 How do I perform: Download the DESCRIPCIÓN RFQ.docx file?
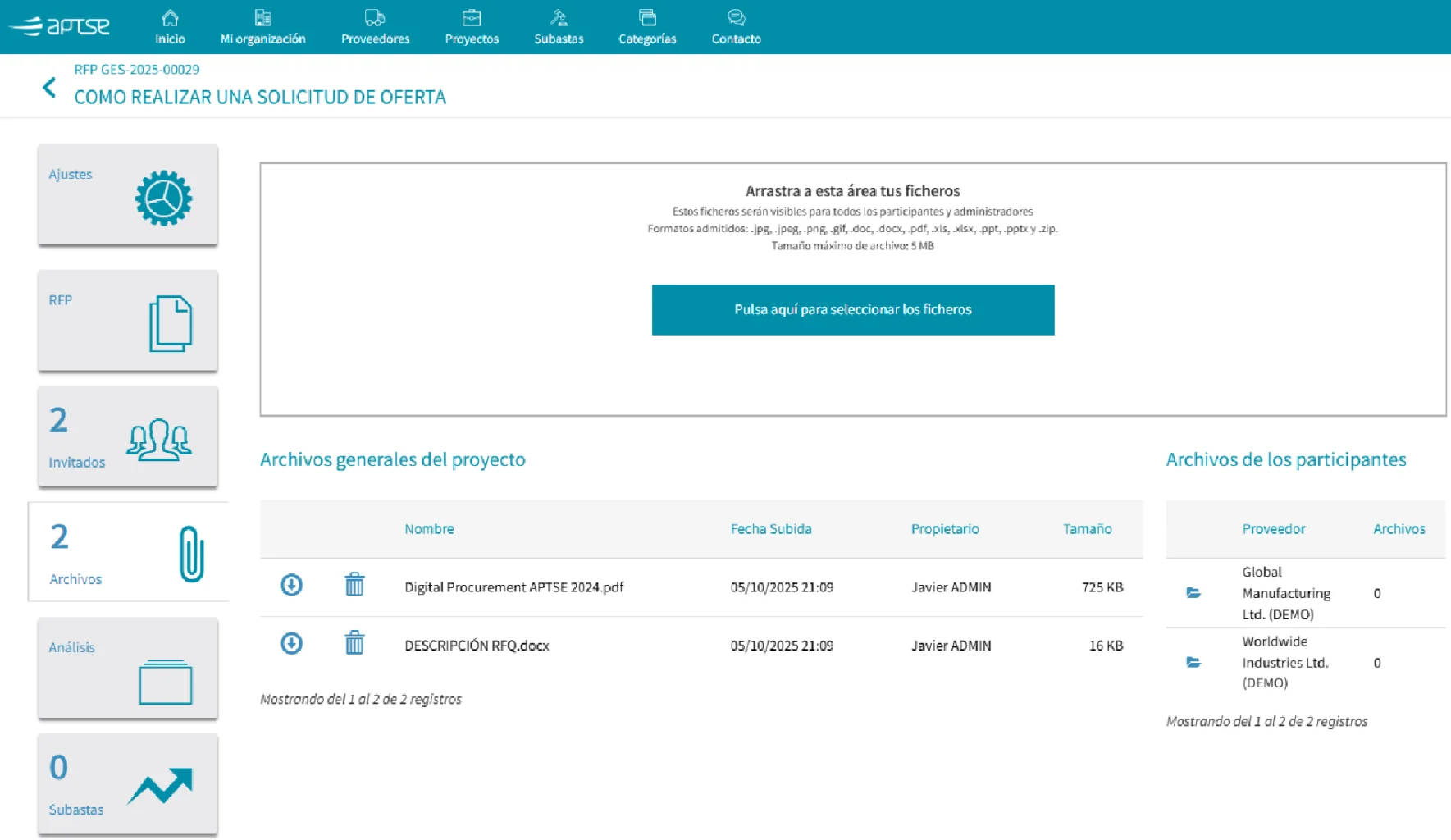[x=290, y=644]
